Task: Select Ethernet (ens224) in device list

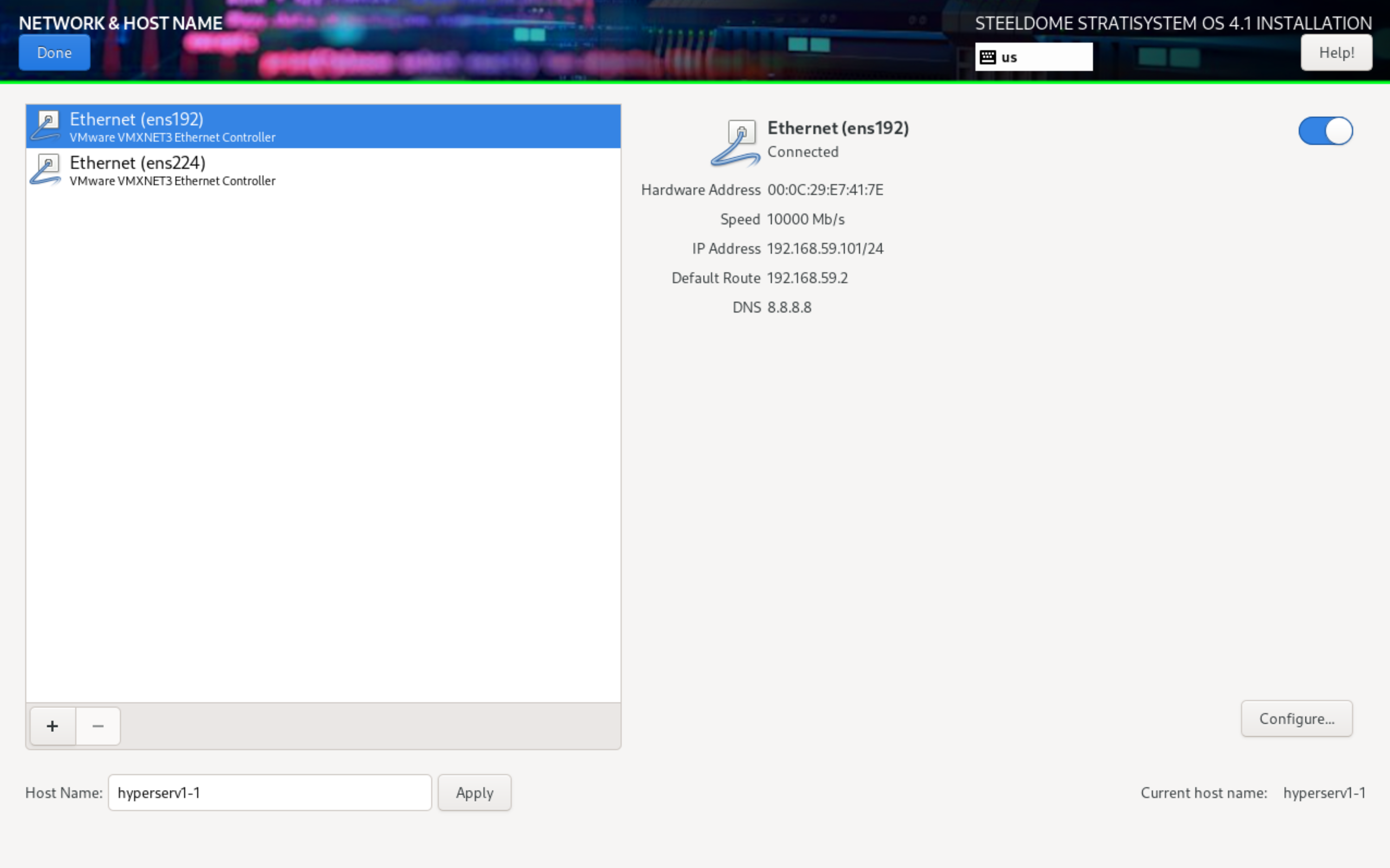Action: 322,171
